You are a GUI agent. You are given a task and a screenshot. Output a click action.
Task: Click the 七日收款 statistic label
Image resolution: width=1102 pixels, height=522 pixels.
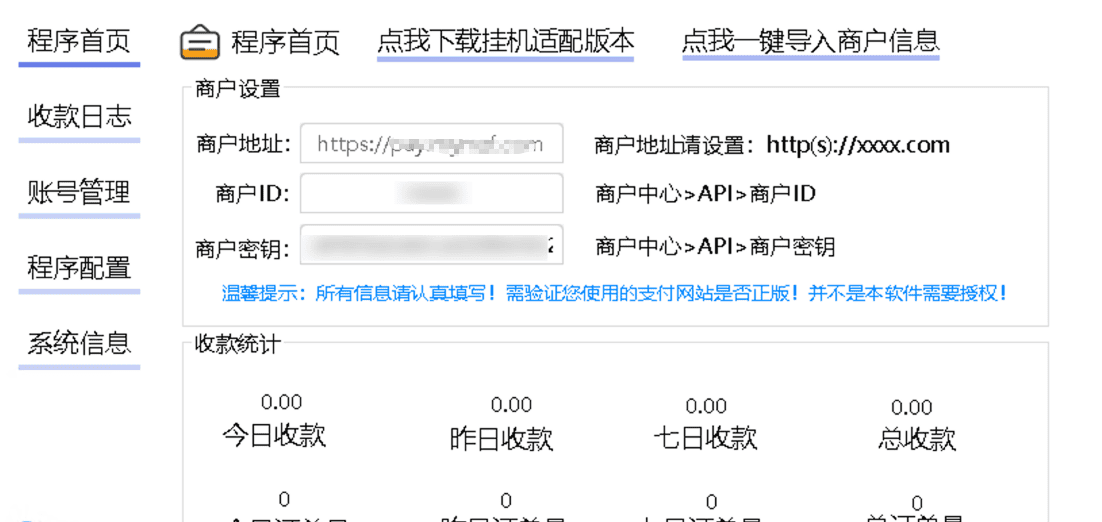pyautogui.click(x=705, y=438)
